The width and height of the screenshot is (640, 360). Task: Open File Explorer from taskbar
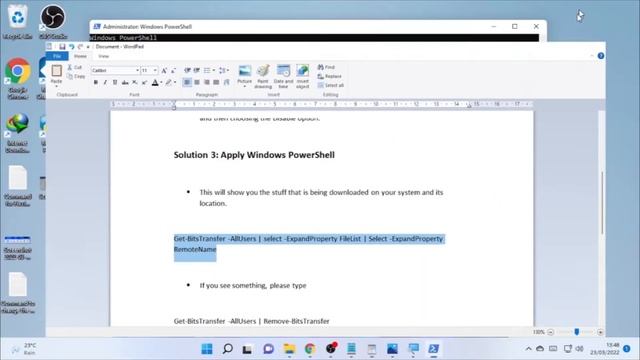click(x=289, y=349)
